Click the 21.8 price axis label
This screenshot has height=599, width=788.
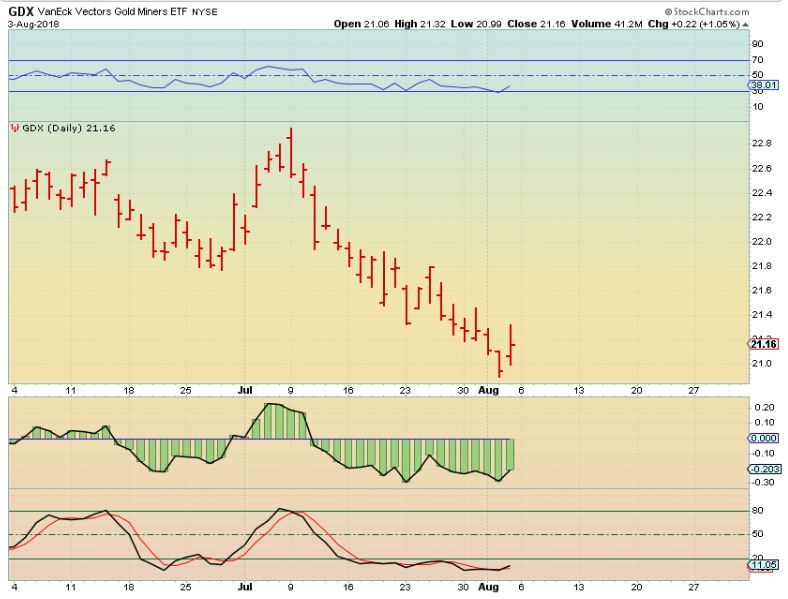point(761,266)
